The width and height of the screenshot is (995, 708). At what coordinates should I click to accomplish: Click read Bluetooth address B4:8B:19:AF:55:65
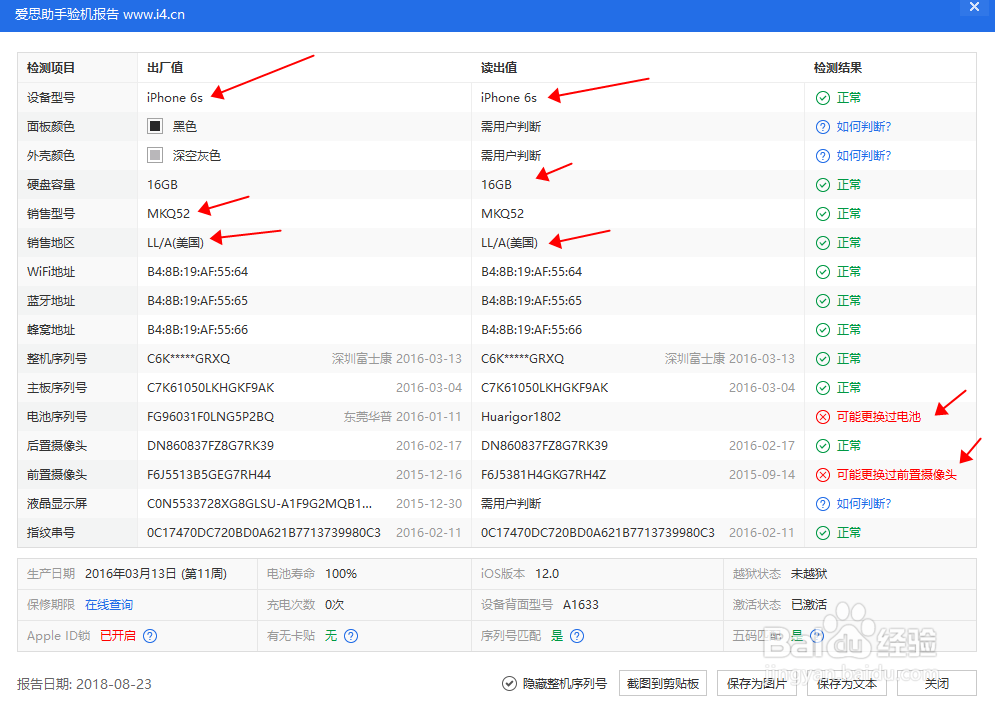point(531,301)
